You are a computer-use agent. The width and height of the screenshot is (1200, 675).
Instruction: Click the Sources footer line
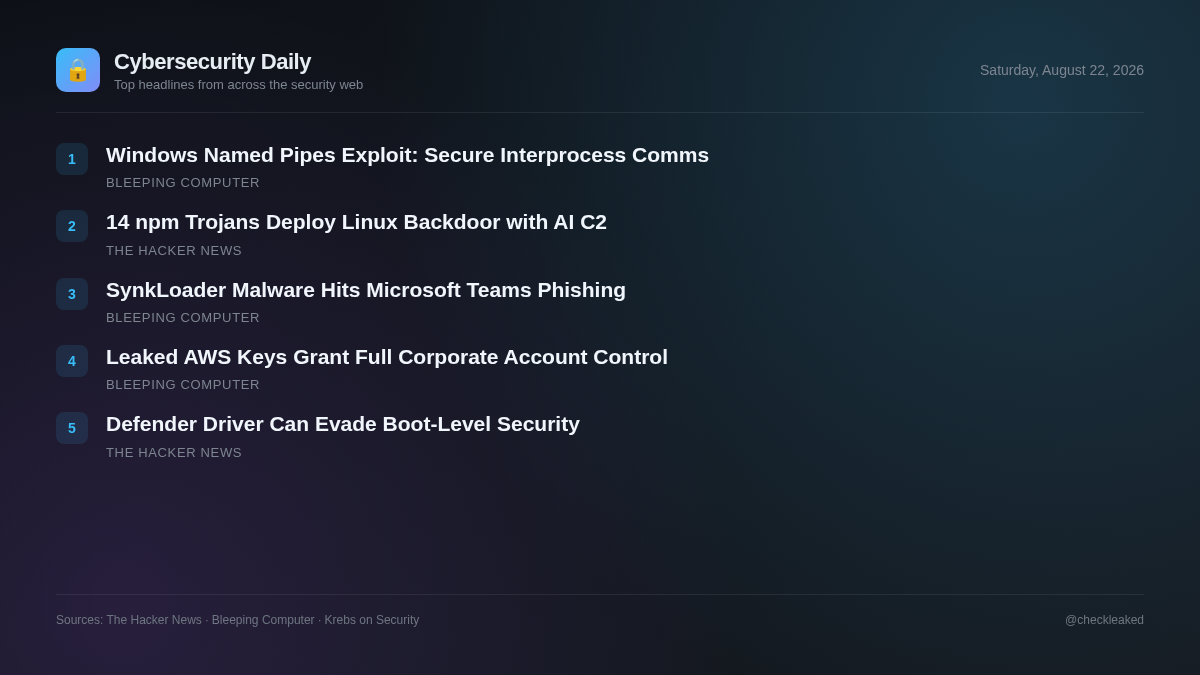tap(238, 620)
